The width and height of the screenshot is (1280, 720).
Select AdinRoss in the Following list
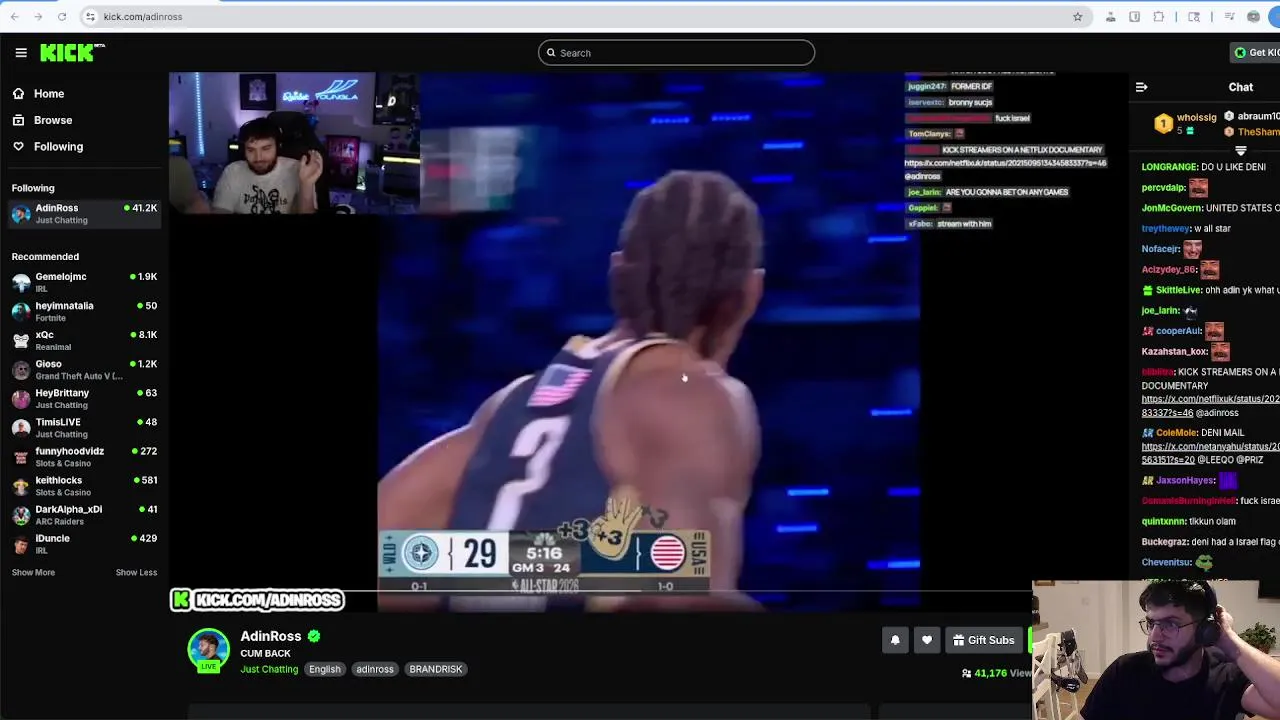coord(84,213)
